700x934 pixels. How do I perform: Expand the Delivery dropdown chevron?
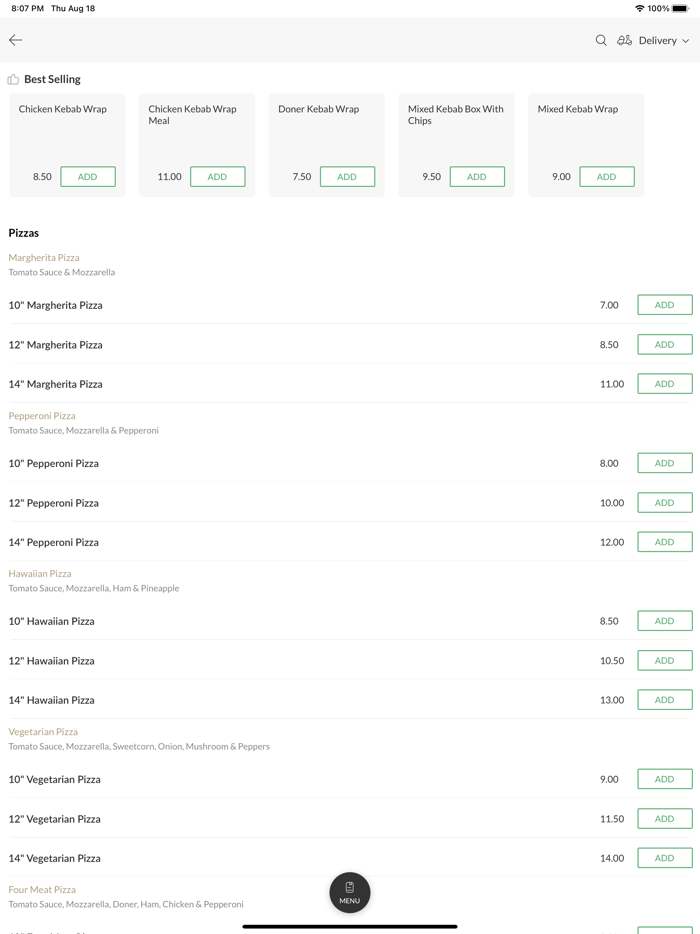coord(686,41)
